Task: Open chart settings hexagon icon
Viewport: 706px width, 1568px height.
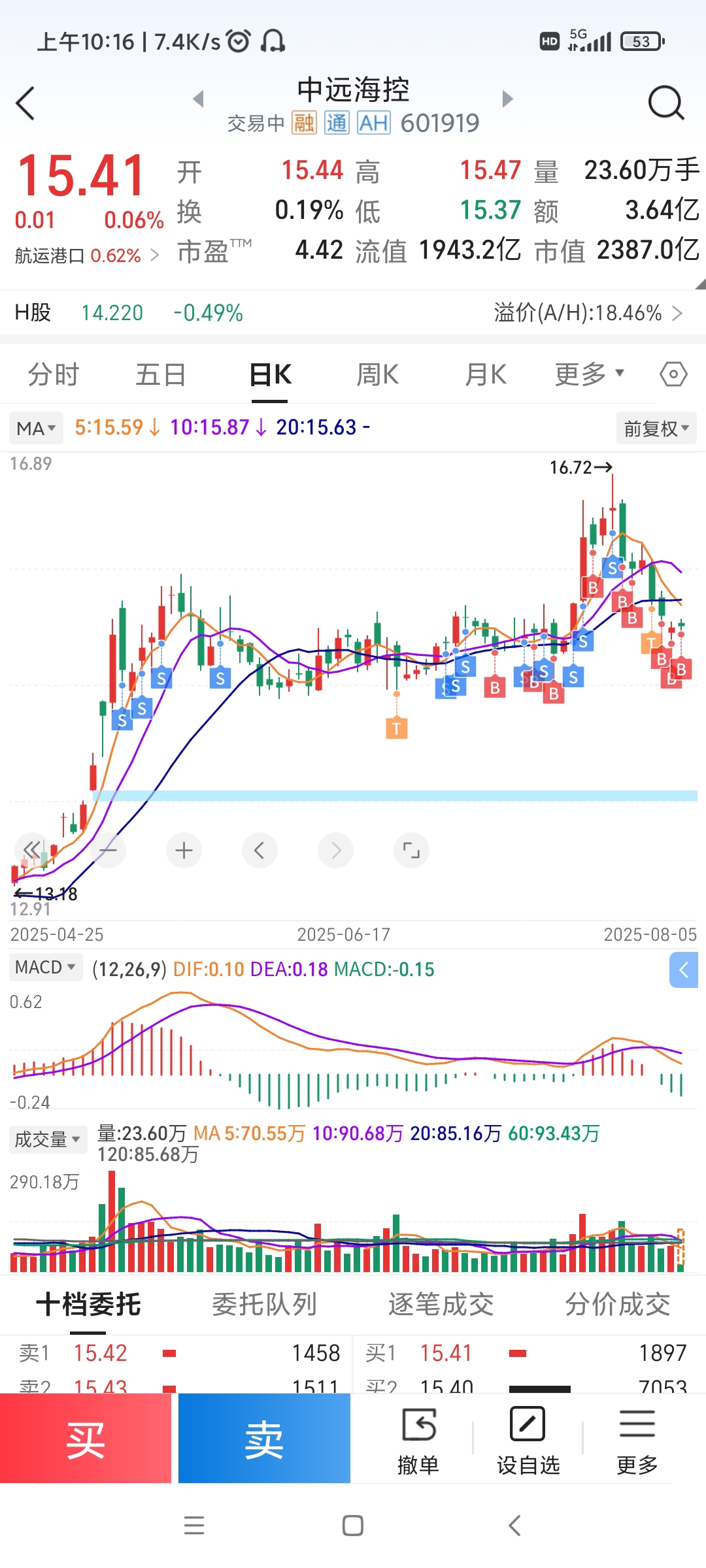Action: coord(673,375)
